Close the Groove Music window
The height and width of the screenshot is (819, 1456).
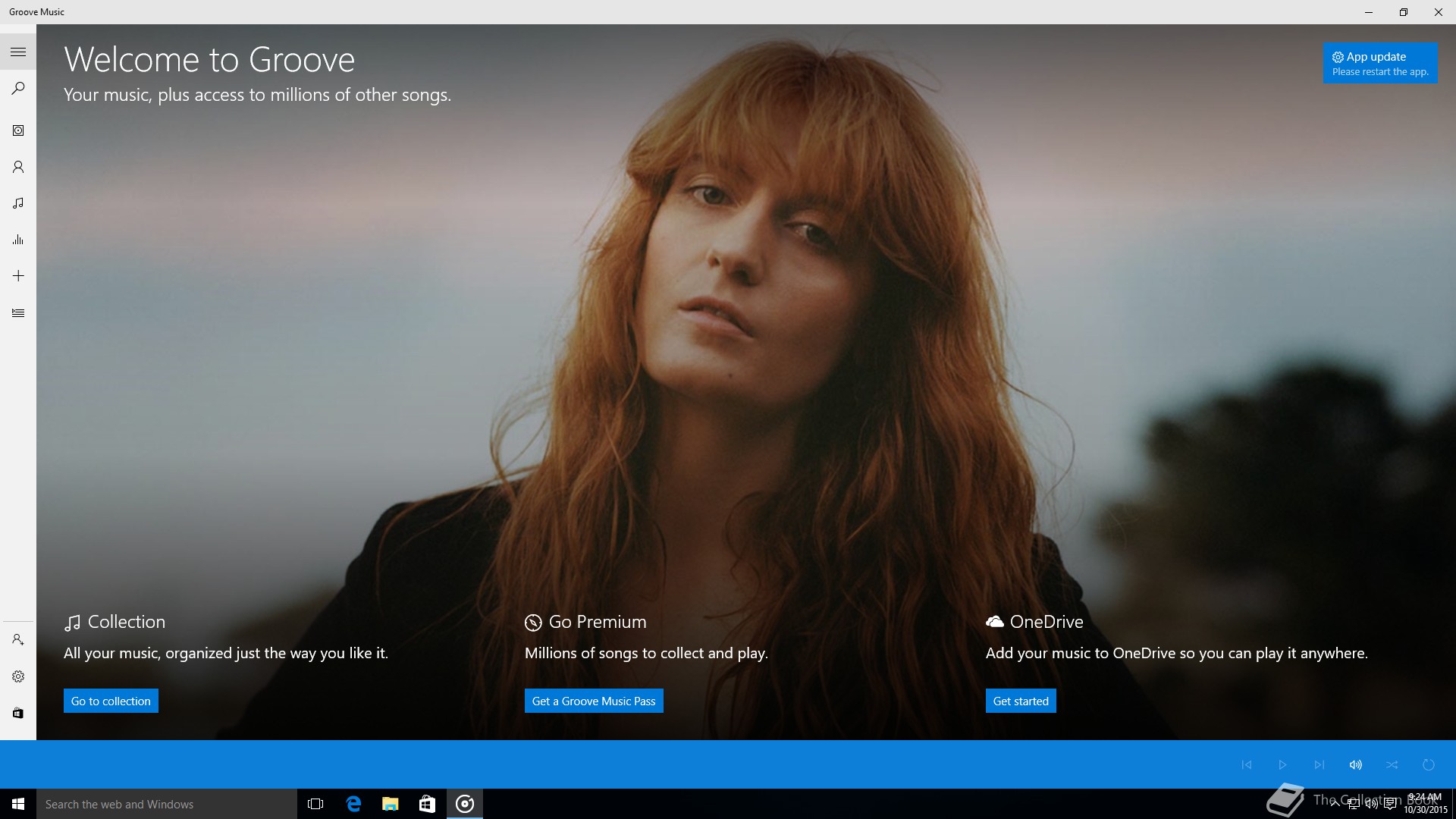point(1438,12)
